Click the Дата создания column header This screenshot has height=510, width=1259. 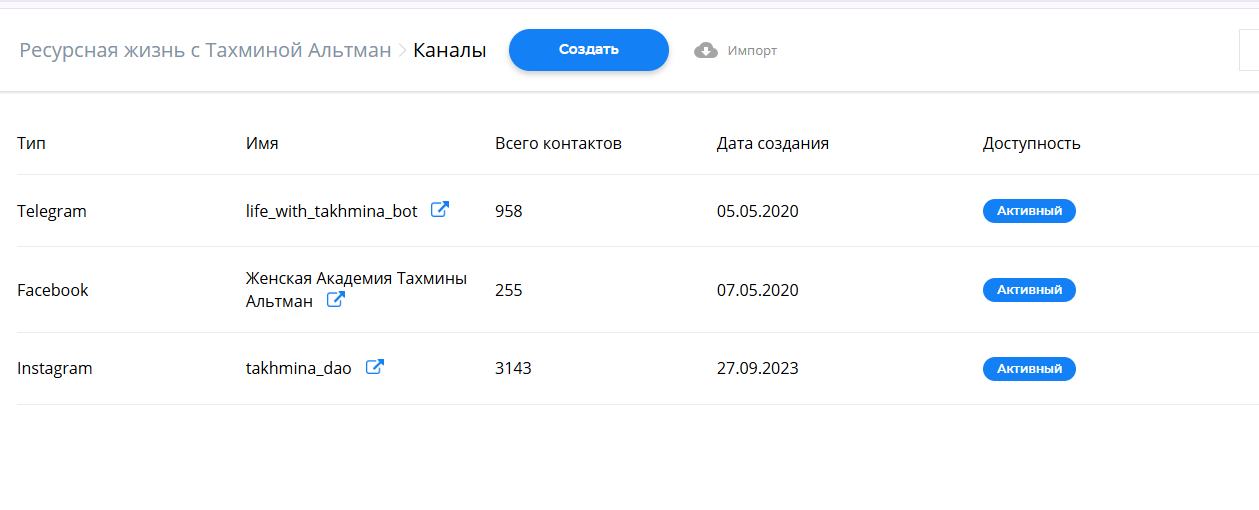click(x=772, y=143)
